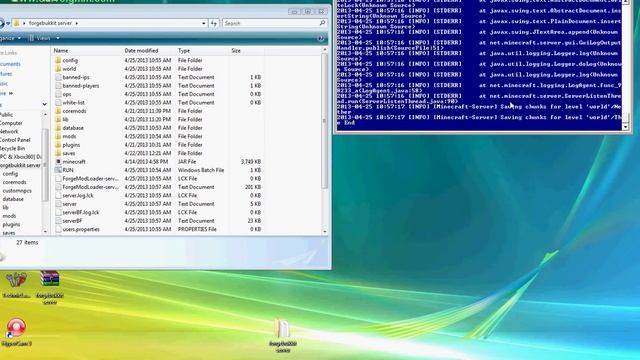Select custommpcs in the folder tree
Image resolution: width=640 pixels, height=360 pixels.
pos(17,191)
